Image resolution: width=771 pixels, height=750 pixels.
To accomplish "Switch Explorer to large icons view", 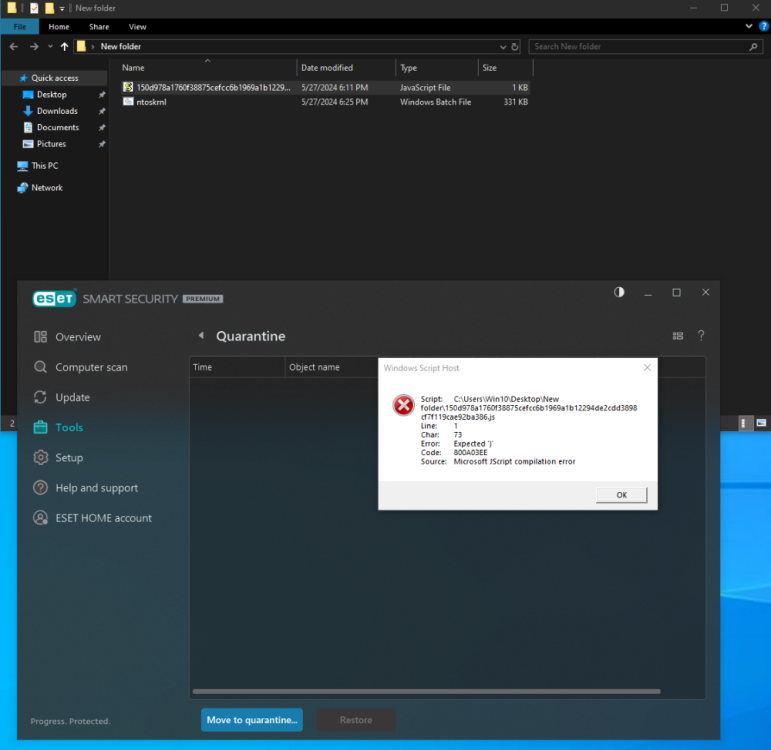I will tap(761, 423).
